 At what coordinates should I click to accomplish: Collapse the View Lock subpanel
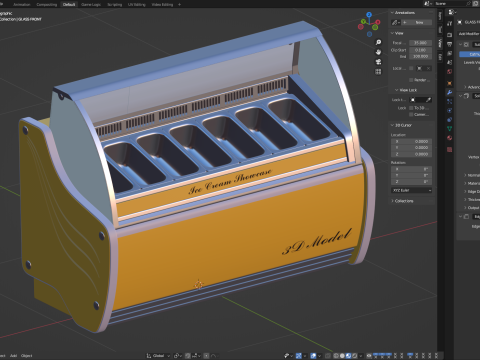coord(396,90)
